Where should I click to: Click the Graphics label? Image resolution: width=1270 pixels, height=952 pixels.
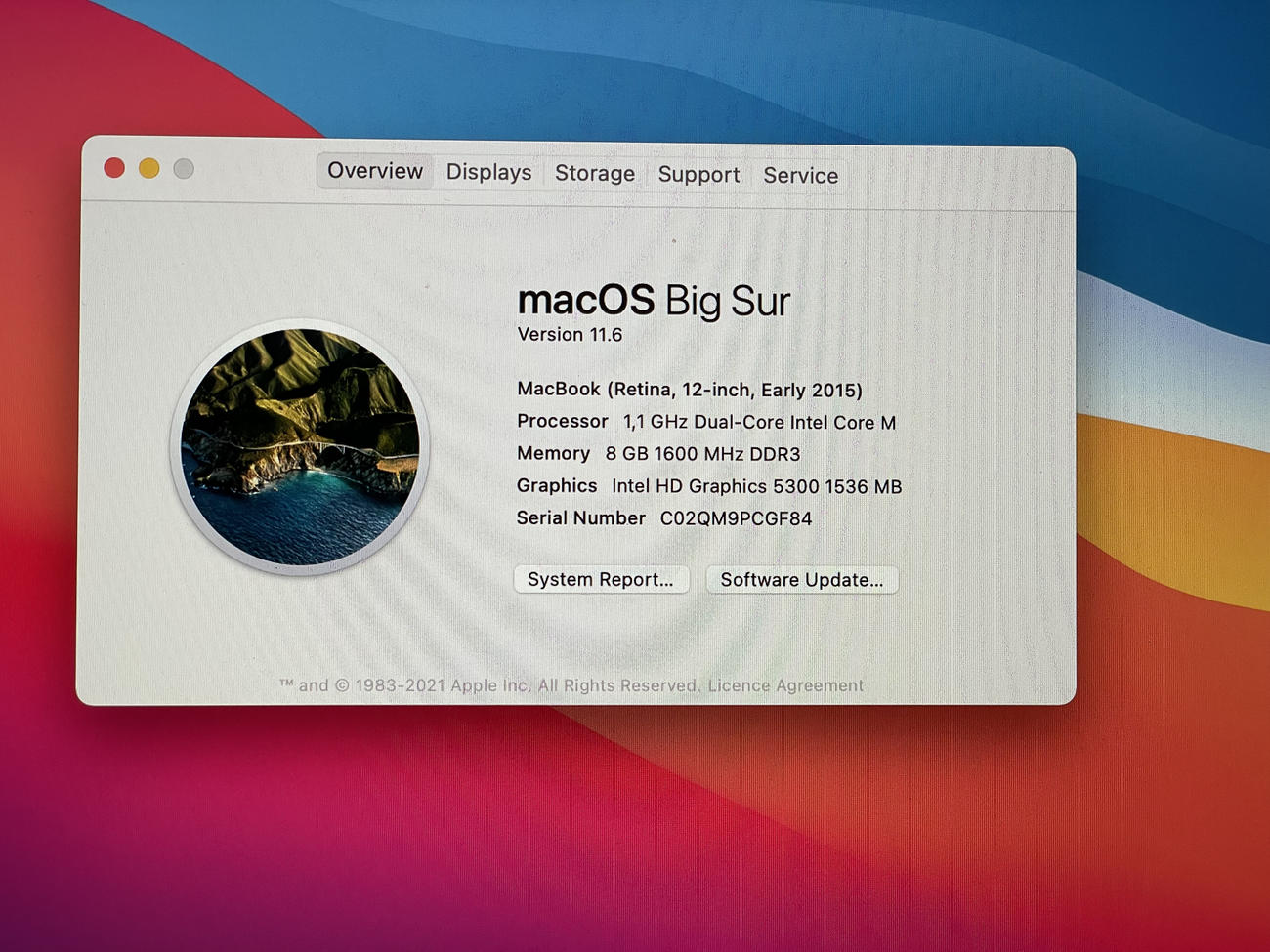point(557,485)
